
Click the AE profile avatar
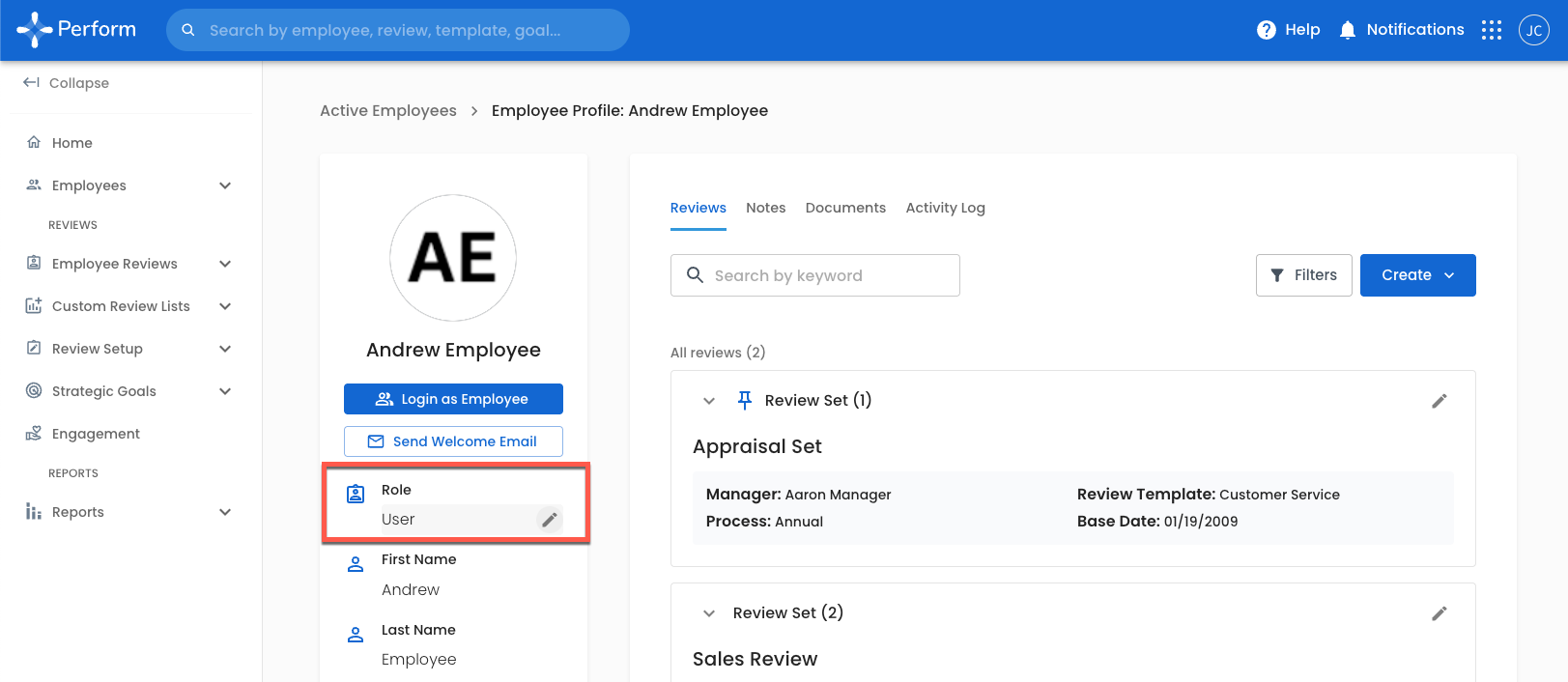click(x=453, y=258)
